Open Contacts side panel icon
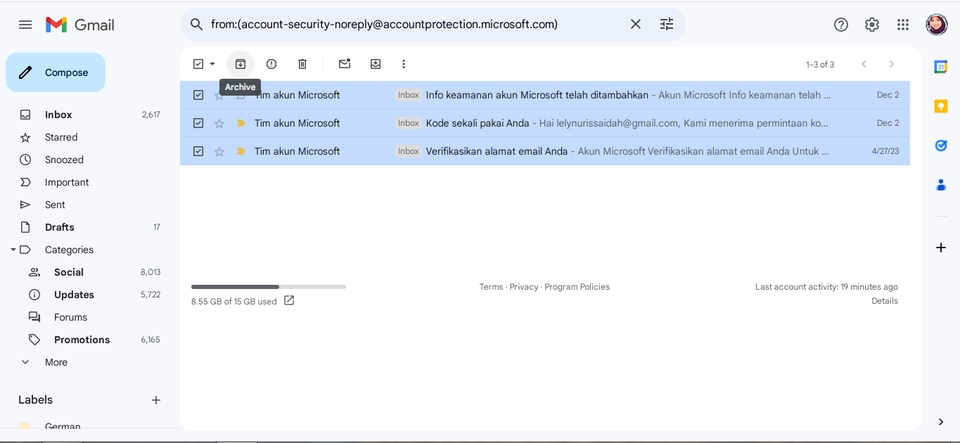This screenshot has width=960, height=443. (941, 185)
